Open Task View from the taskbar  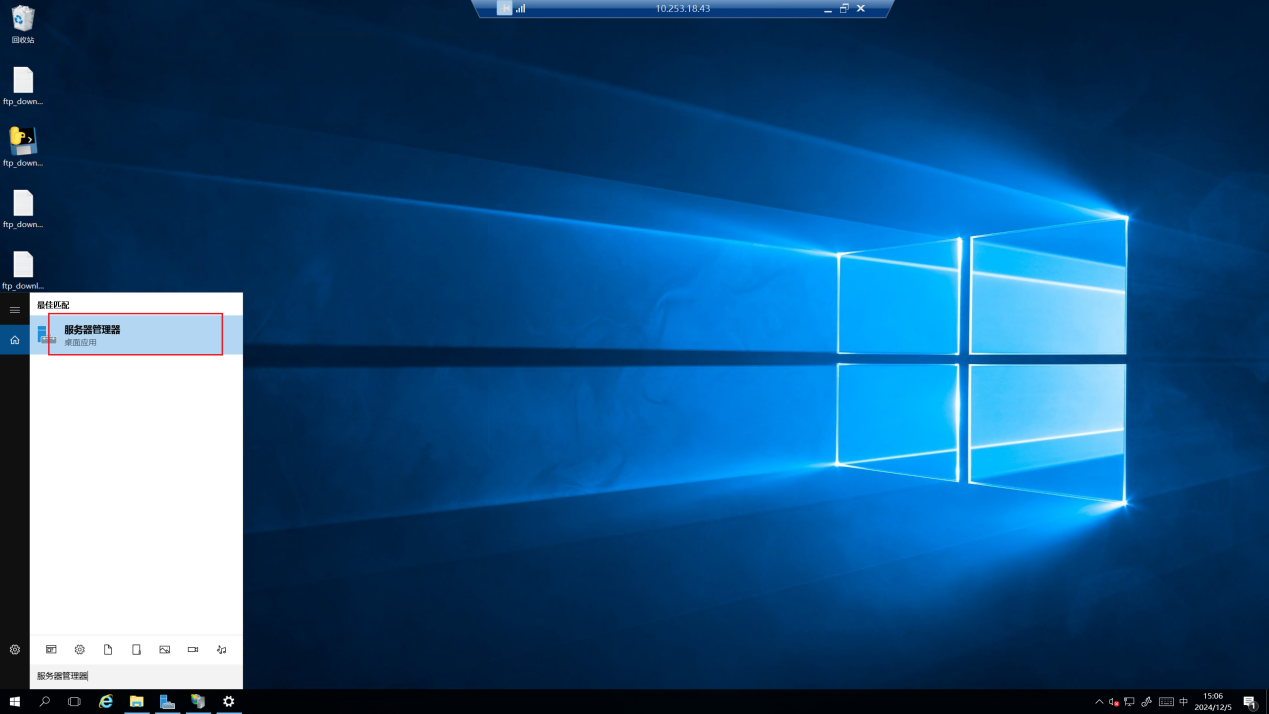74,702
